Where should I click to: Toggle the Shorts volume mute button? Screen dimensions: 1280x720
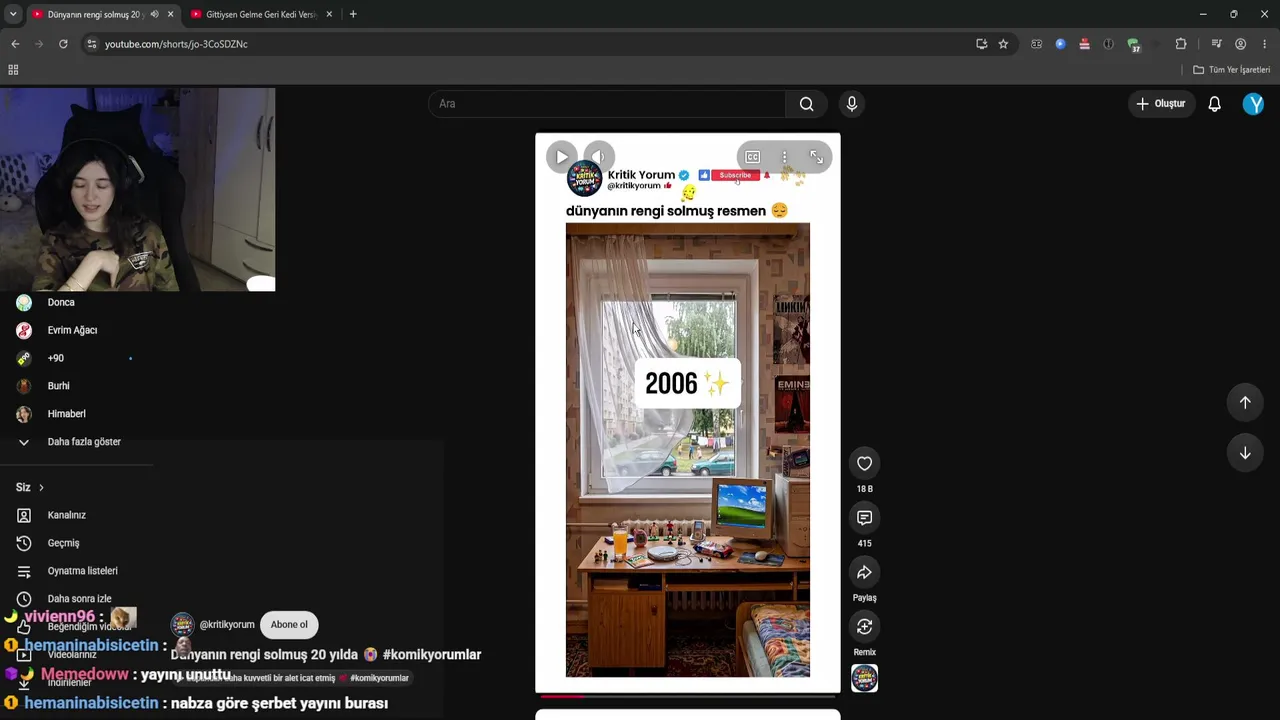[x=599, y=157]
